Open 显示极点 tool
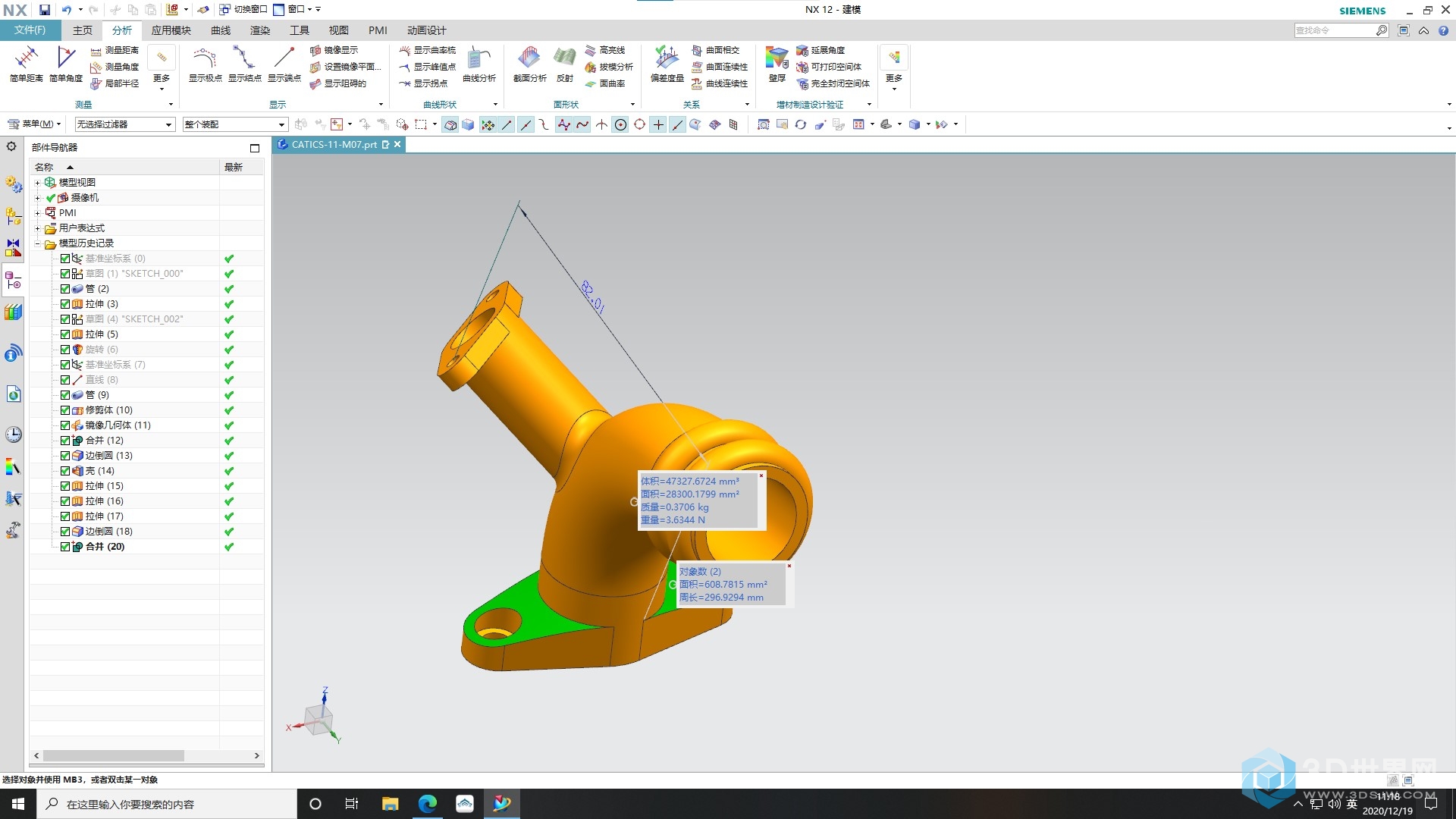The image size is (1456, 819). [205, 64]
